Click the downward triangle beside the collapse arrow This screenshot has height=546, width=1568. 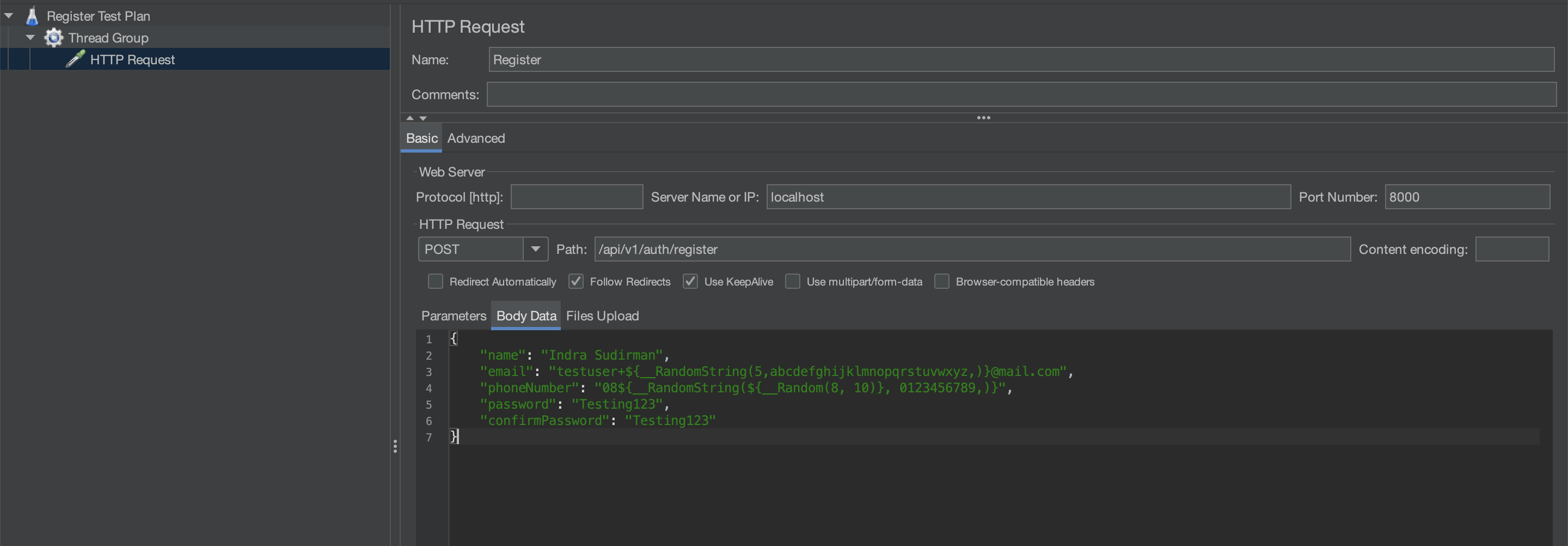tap(423, 118)
